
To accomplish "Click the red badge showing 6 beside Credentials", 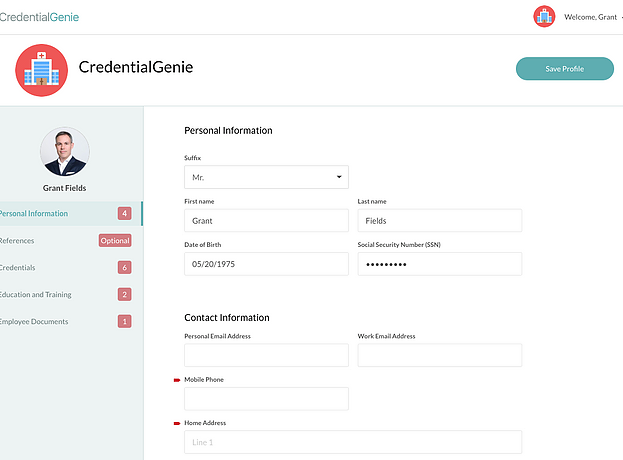I will coord(124,267).
